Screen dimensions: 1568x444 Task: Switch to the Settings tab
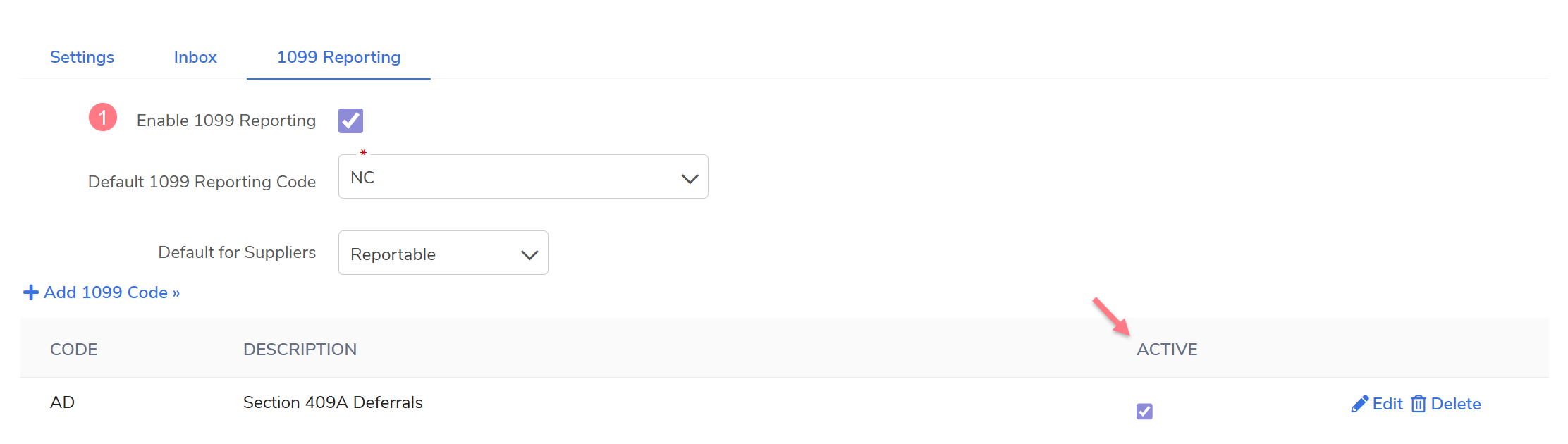82,57
